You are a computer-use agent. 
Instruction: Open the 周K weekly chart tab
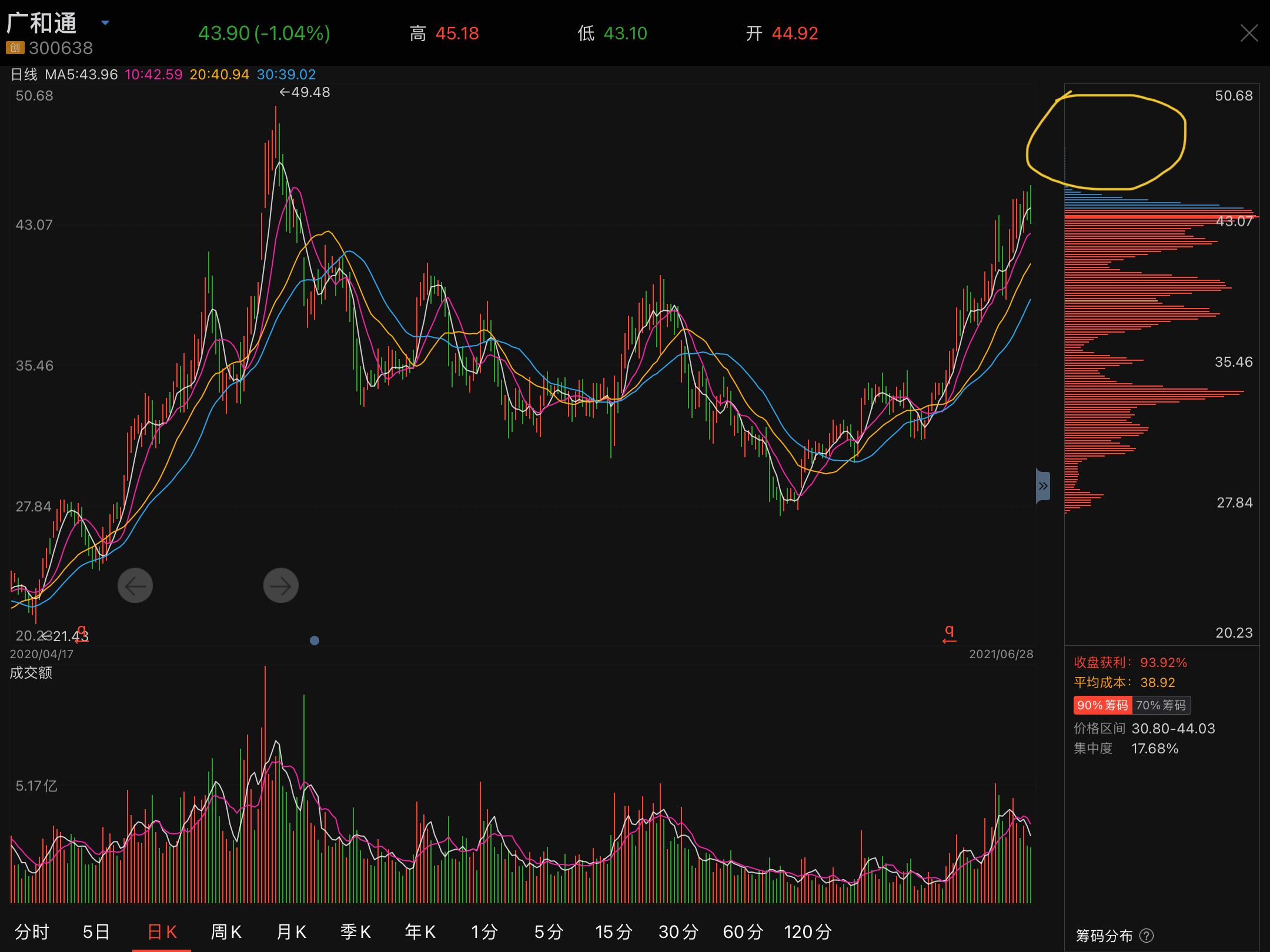(x=226, y=932)
